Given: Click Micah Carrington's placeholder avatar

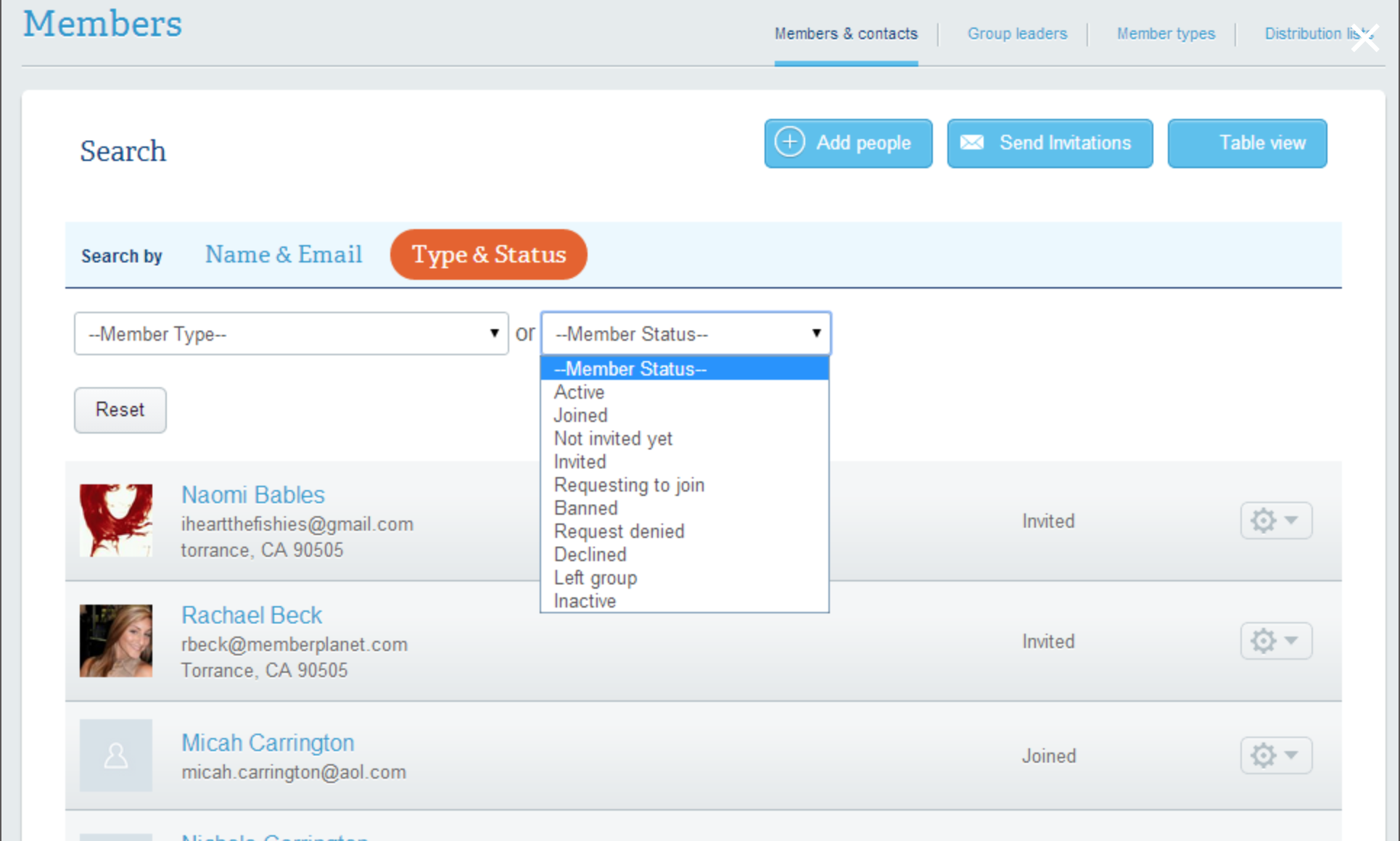Looking at the screenshot, I should point(116,755).
